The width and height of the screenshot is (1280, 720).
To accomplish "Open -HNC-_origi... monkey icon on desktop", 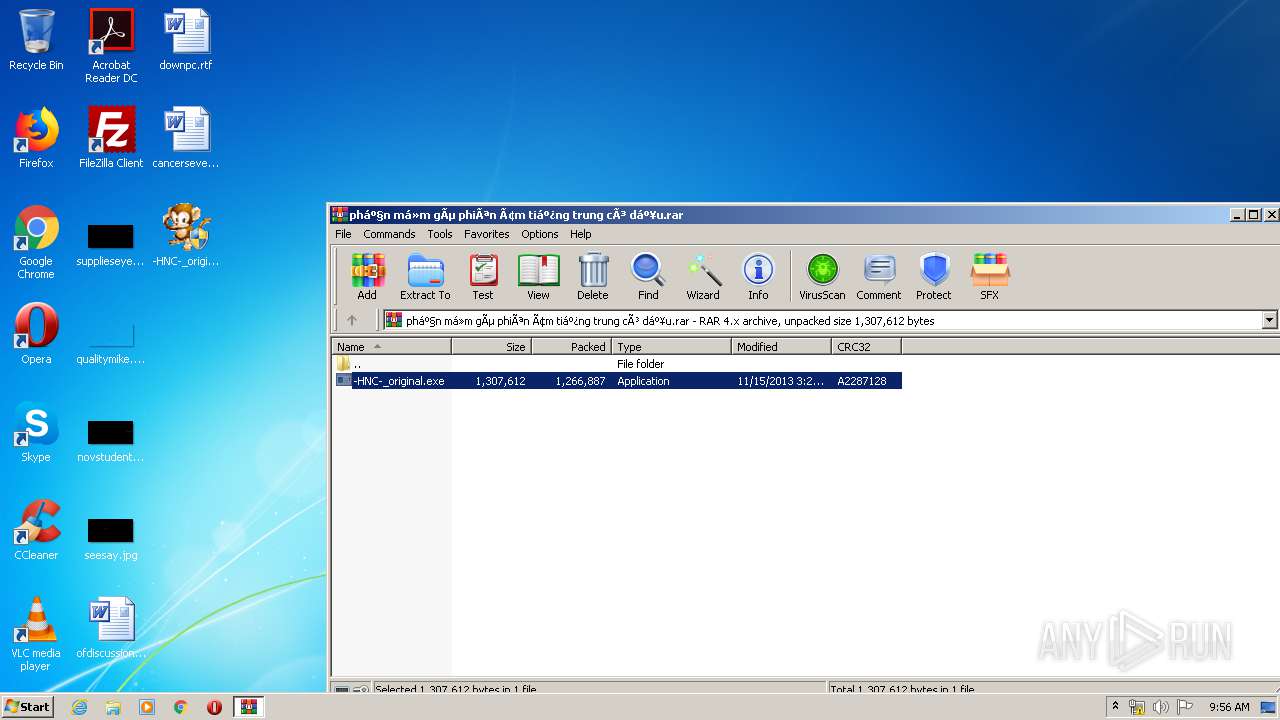I will 186,236.
